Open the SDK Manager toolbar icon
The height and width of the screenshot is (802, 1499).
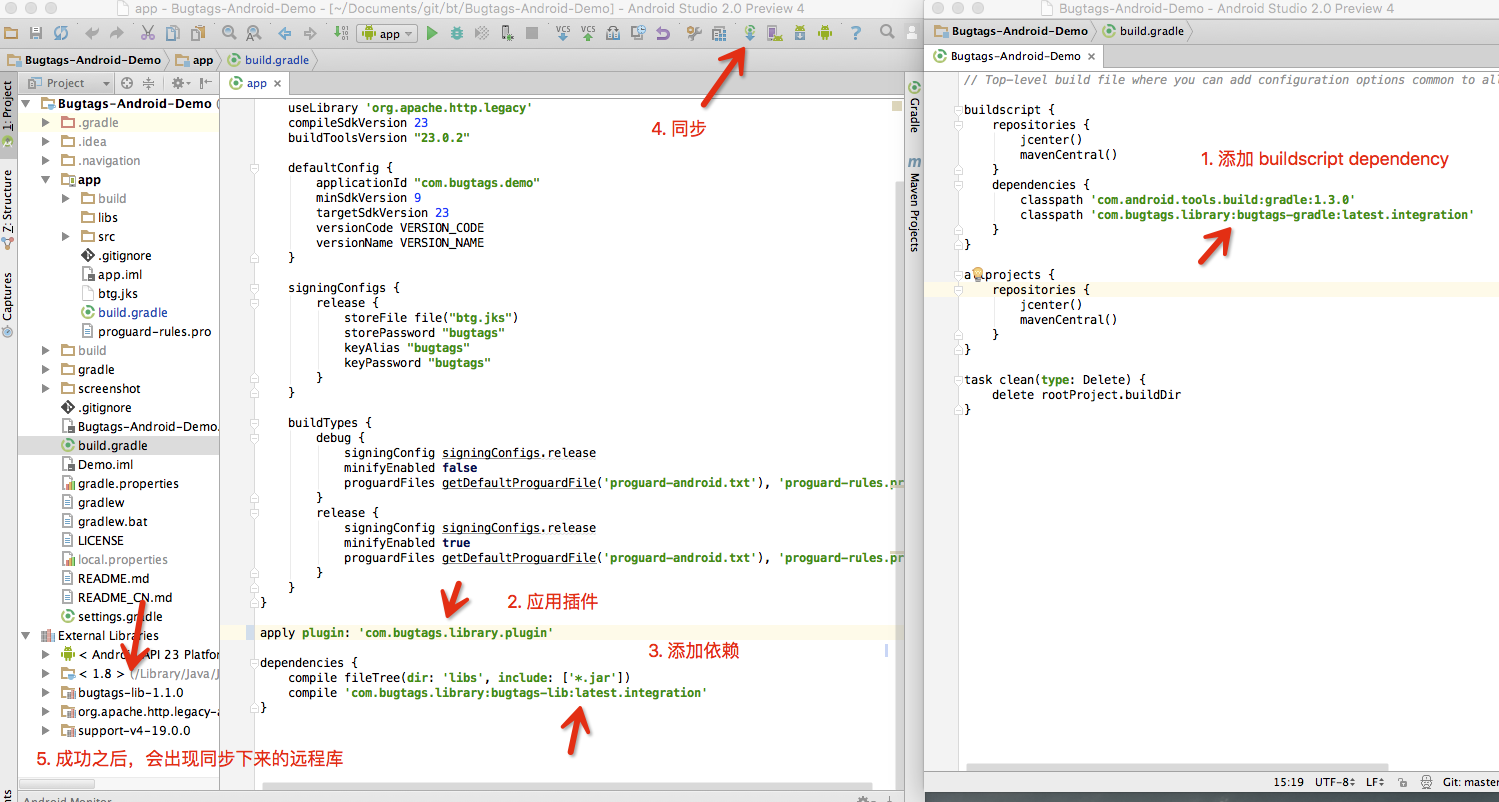(800, 33)
